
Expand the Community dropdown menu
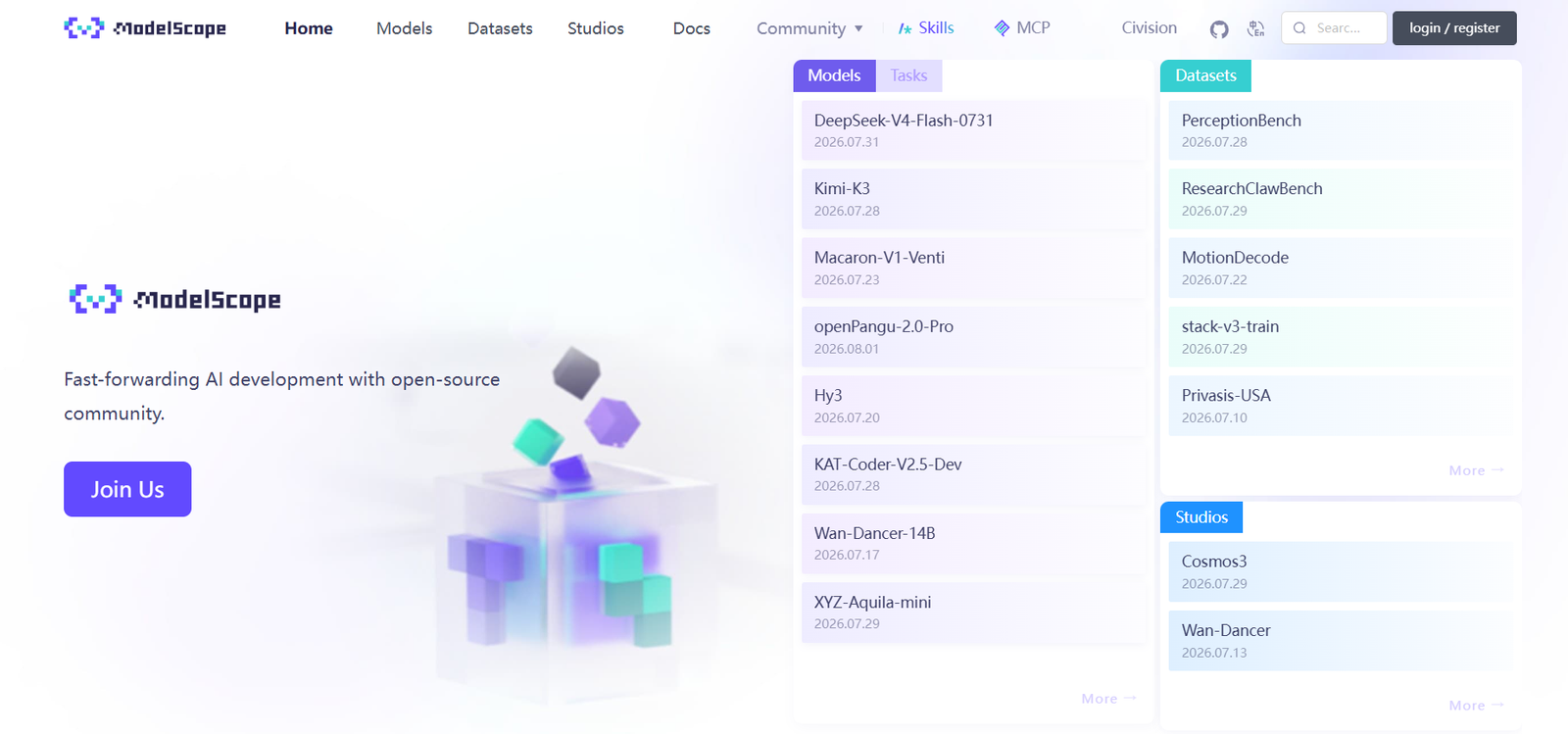[x=809, y=28]
